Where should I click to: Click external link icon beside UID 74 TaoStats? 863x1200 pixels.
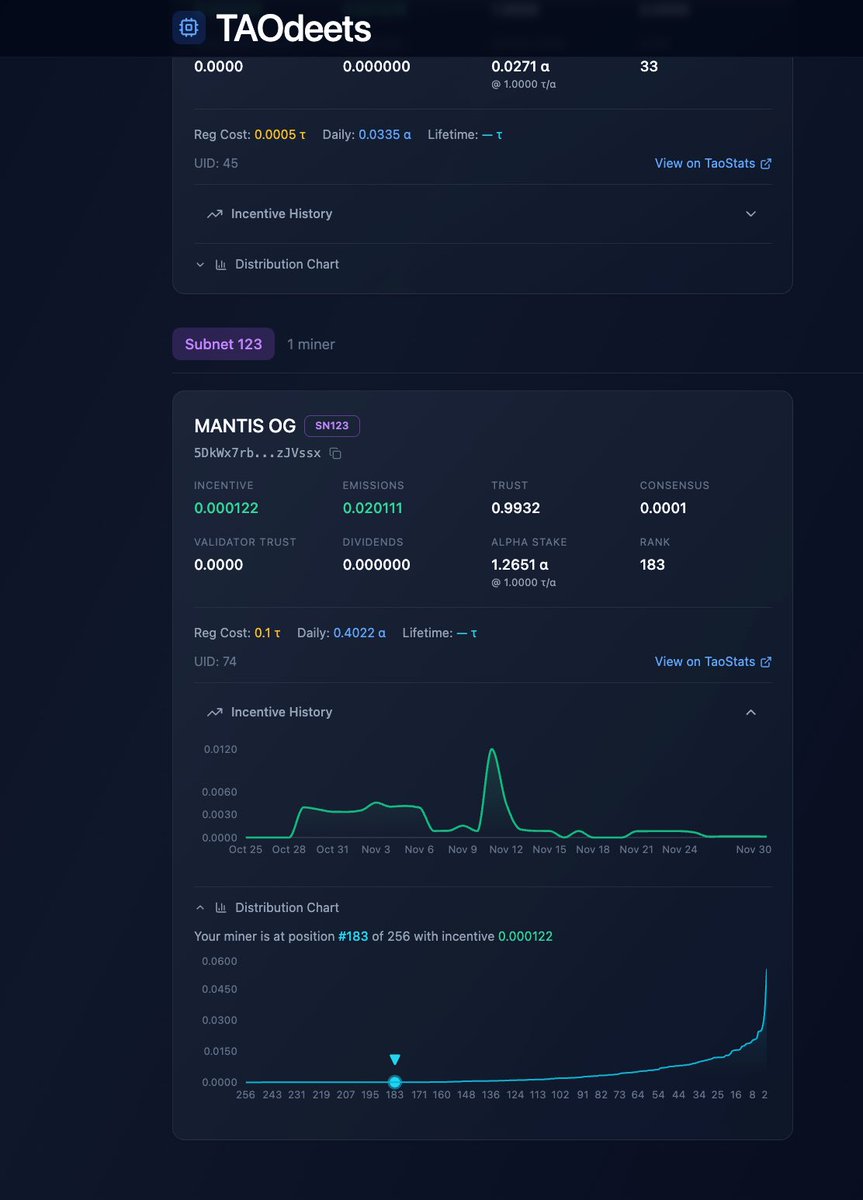(766, 661)
